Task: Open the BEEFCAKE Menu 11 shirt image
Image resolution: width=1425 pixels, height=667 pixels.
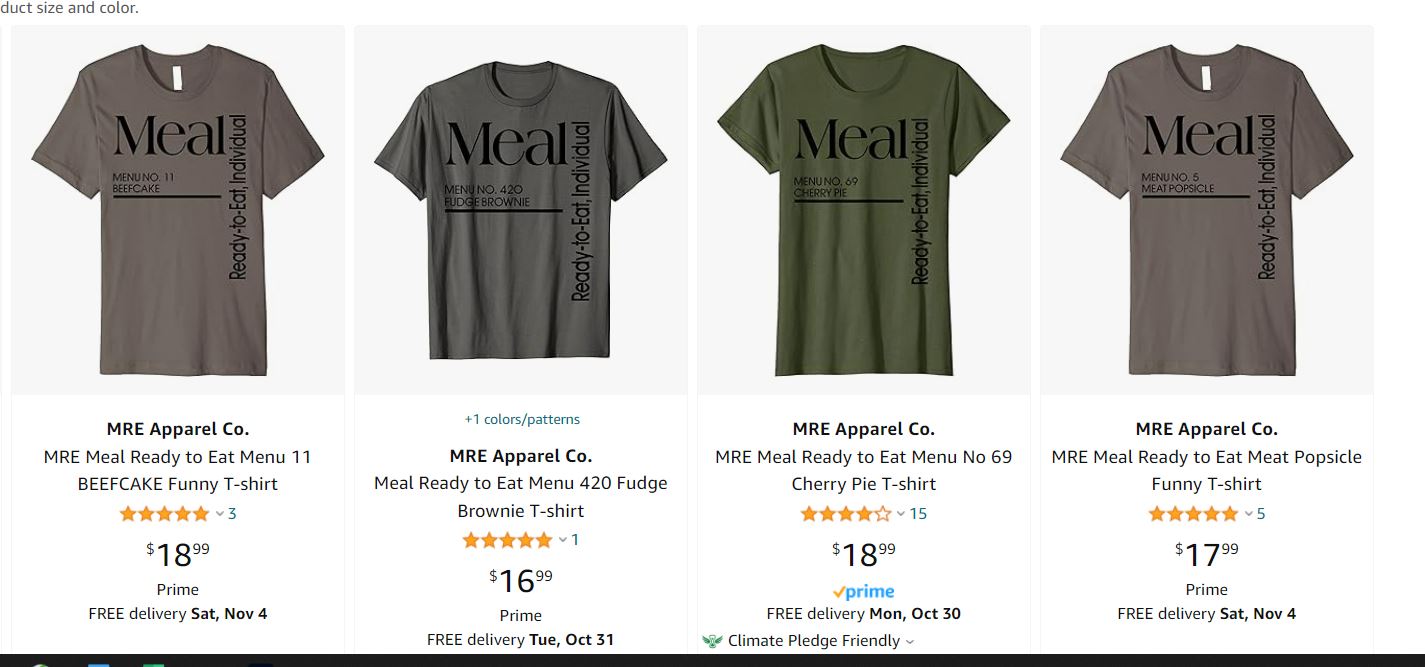Action: coord(178,210)
